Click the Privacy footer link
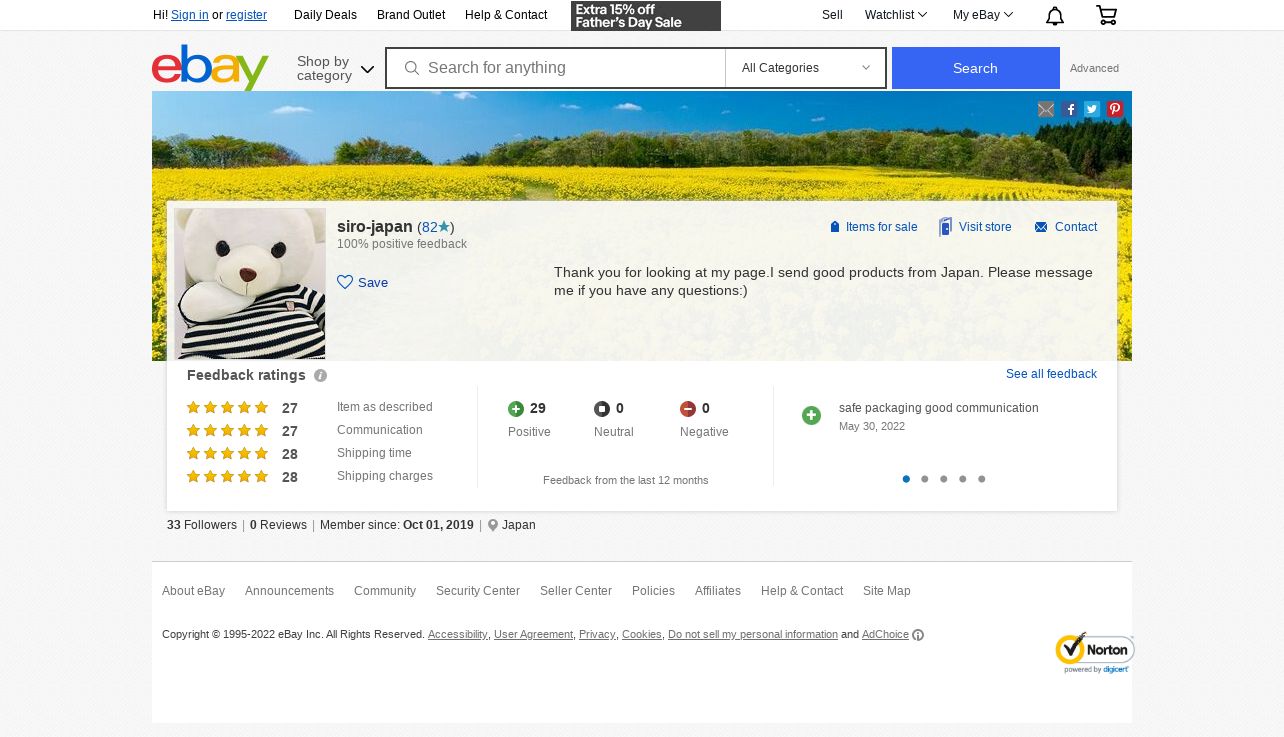 (597, 635)
